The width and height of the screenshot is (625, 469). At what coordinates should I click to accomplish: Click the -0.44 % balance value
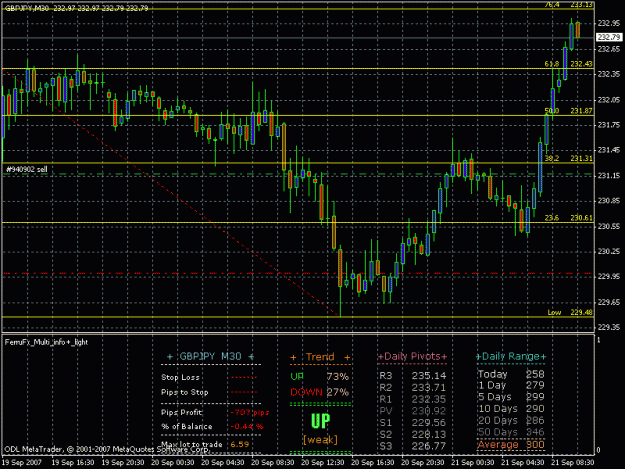coord(247,426)
